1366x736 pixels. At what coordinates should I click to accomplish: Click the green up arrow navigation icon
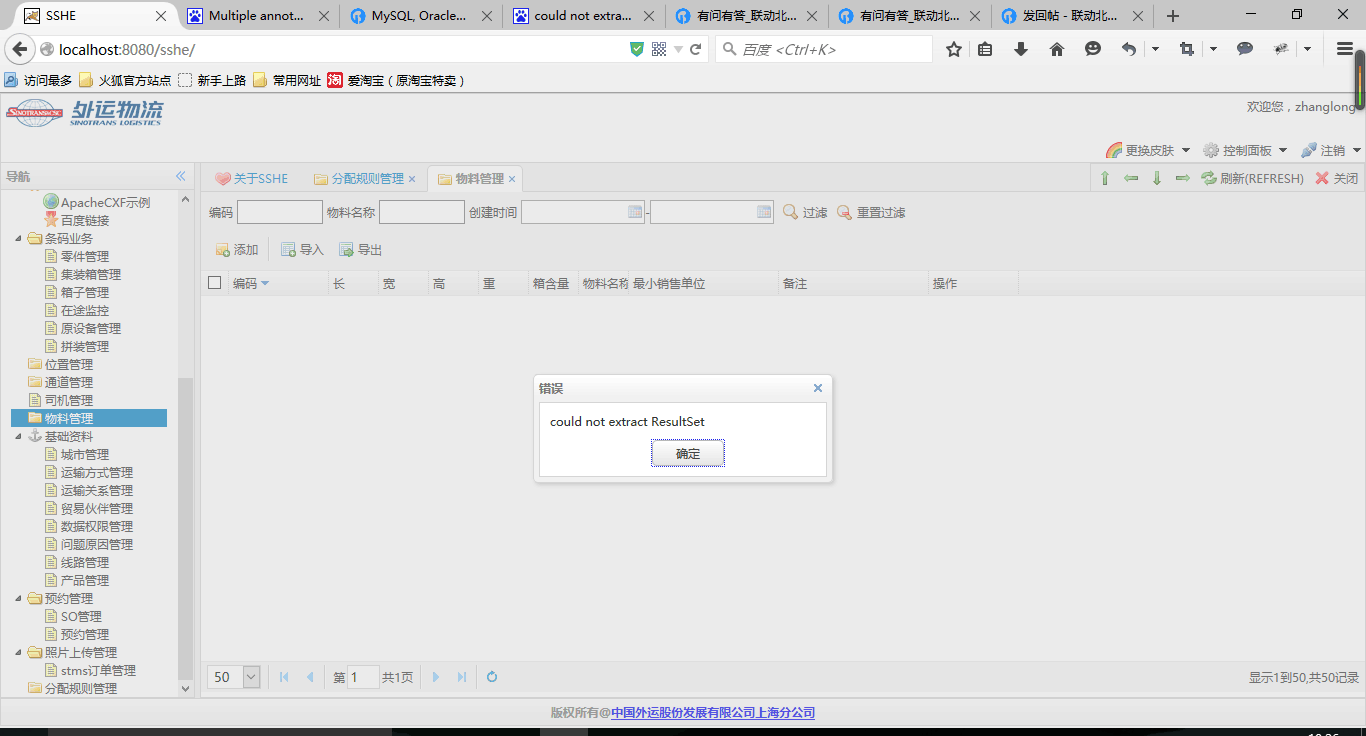point(1105,178)
